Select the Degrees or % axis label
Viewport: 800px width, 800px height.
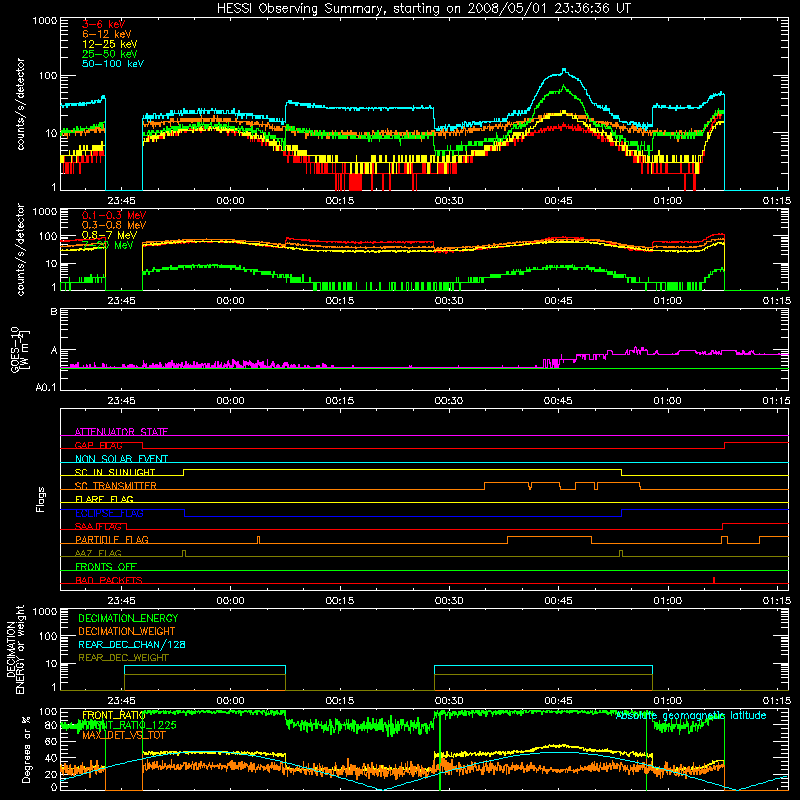pyautogui.click(x=26, y=749)
